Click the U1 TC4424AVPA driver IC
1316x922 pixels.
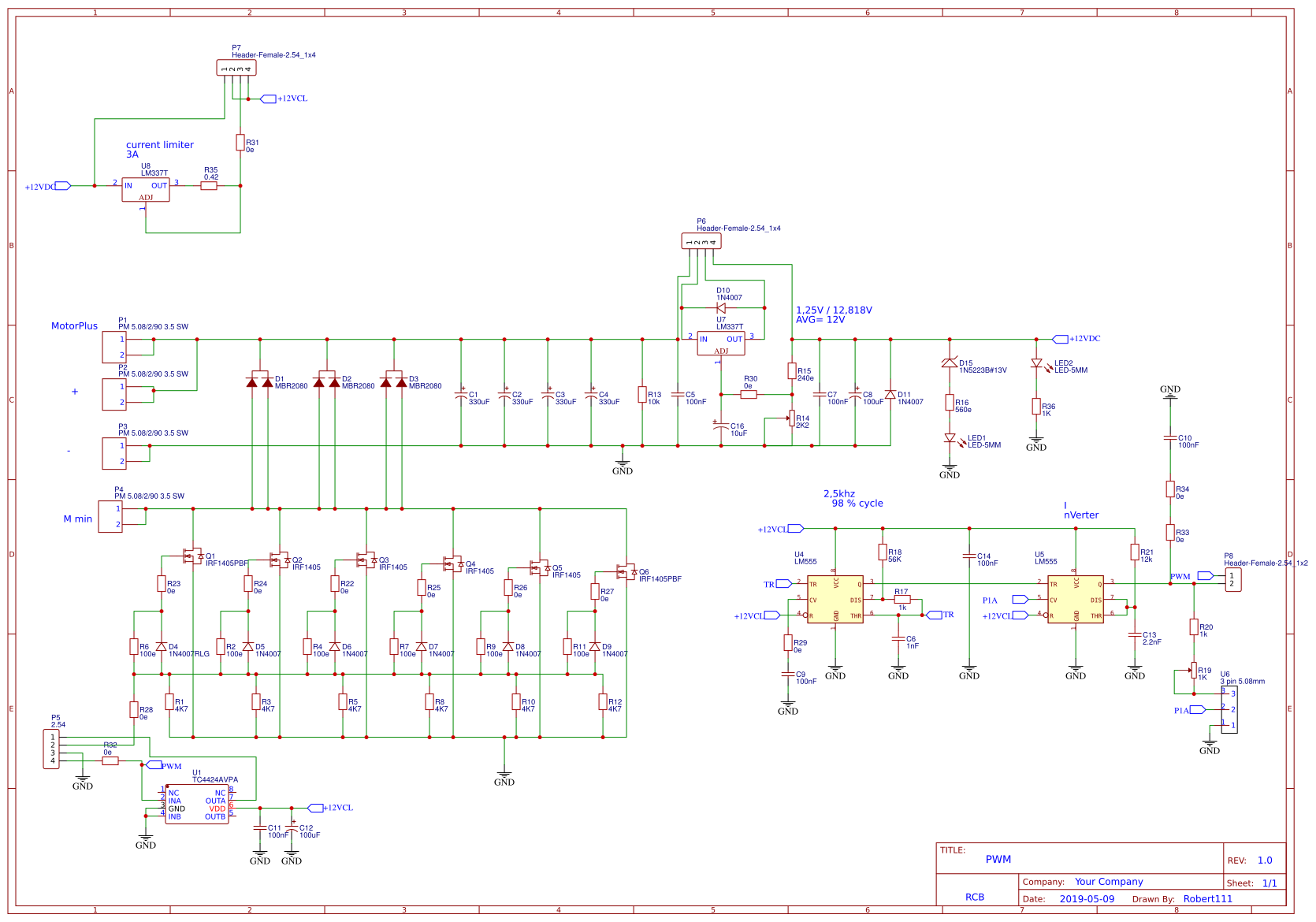point(196,805)
